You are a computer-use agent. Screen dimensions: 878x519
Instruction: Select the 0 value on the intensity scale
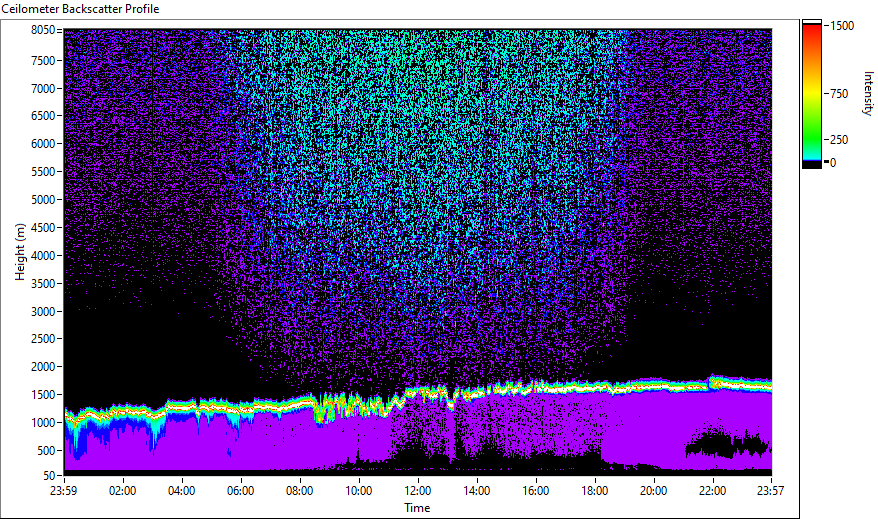tap(833, 162)
